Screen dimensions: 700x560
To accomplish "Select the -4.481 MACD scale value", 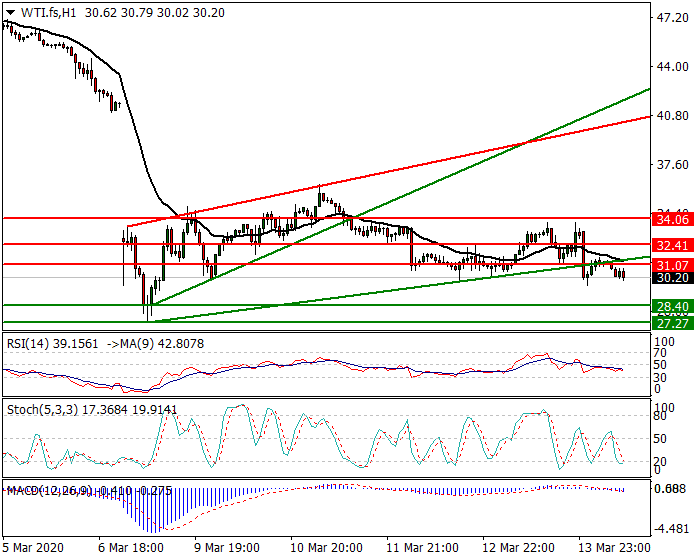I will click(x=671, y=529).
